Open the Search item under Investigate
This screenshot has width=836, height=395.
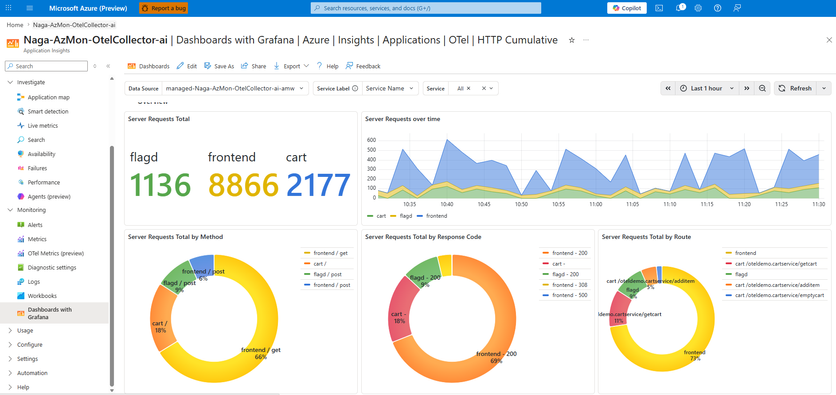(x=36, y=140)
